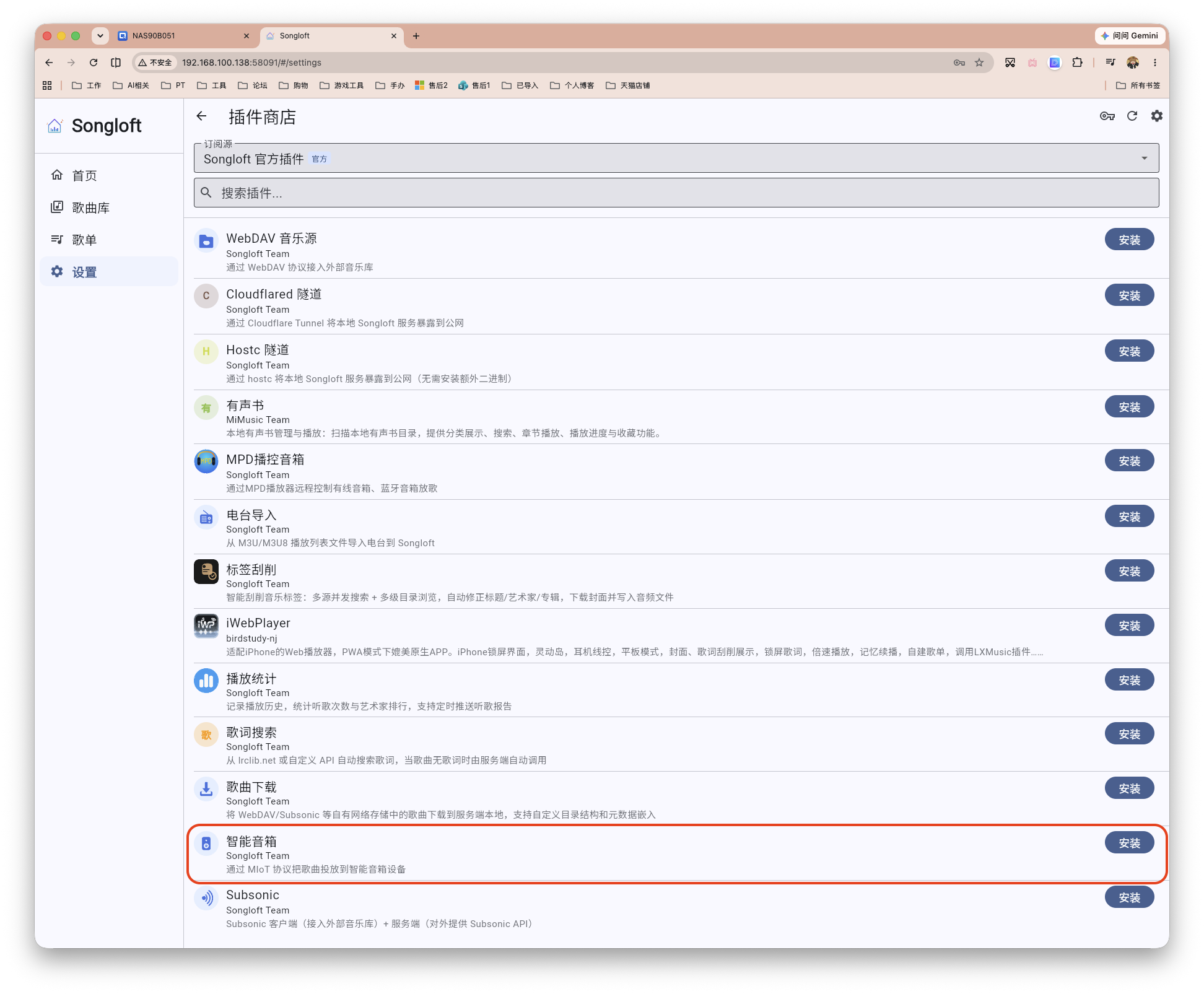1204x994 pixels.
Task: Open 歌单 in the sidebar
Action: [109, 240]
